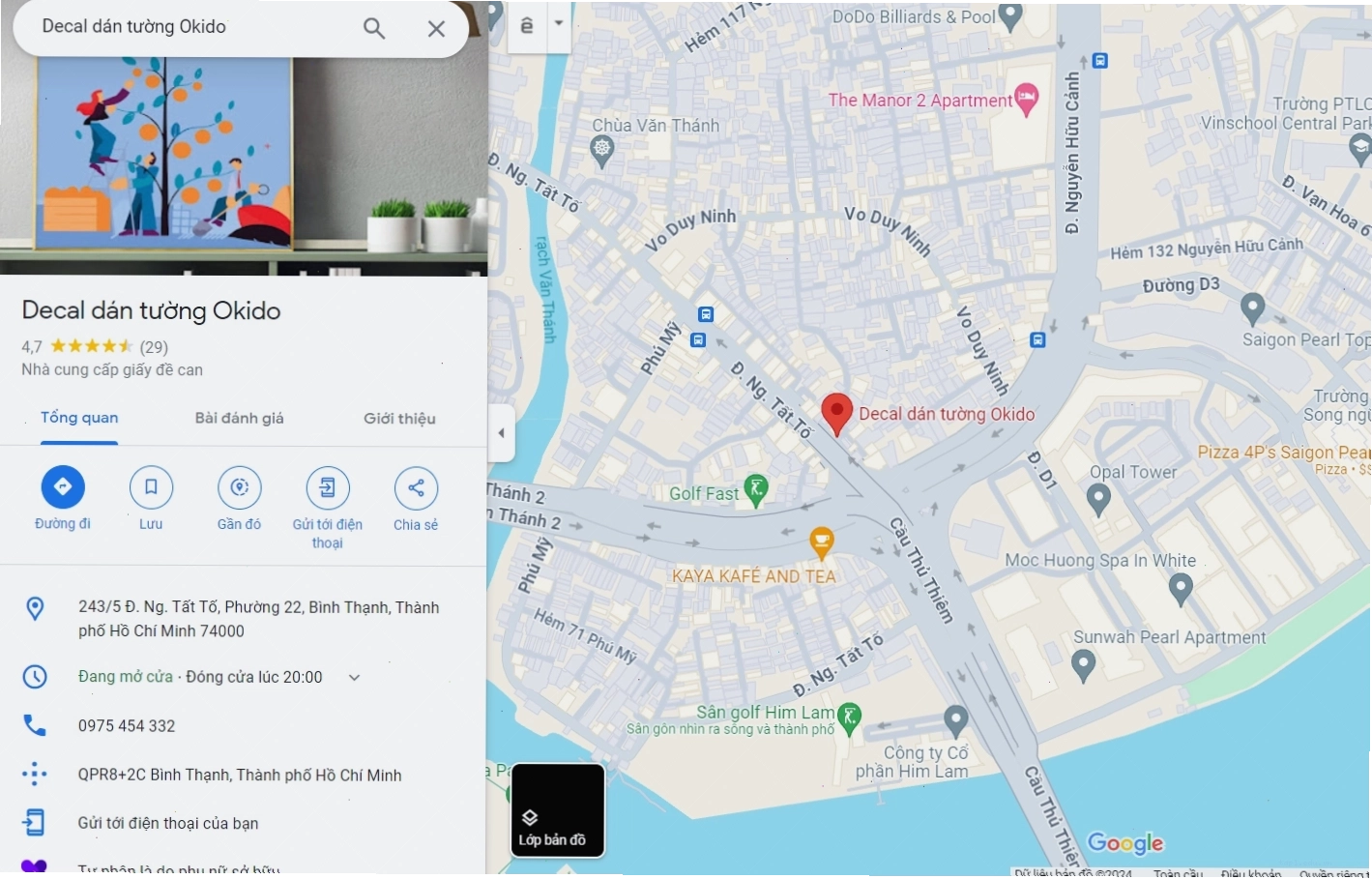Click the Đường đi directions icon
1372x879 pixels.
coord(63,487)
